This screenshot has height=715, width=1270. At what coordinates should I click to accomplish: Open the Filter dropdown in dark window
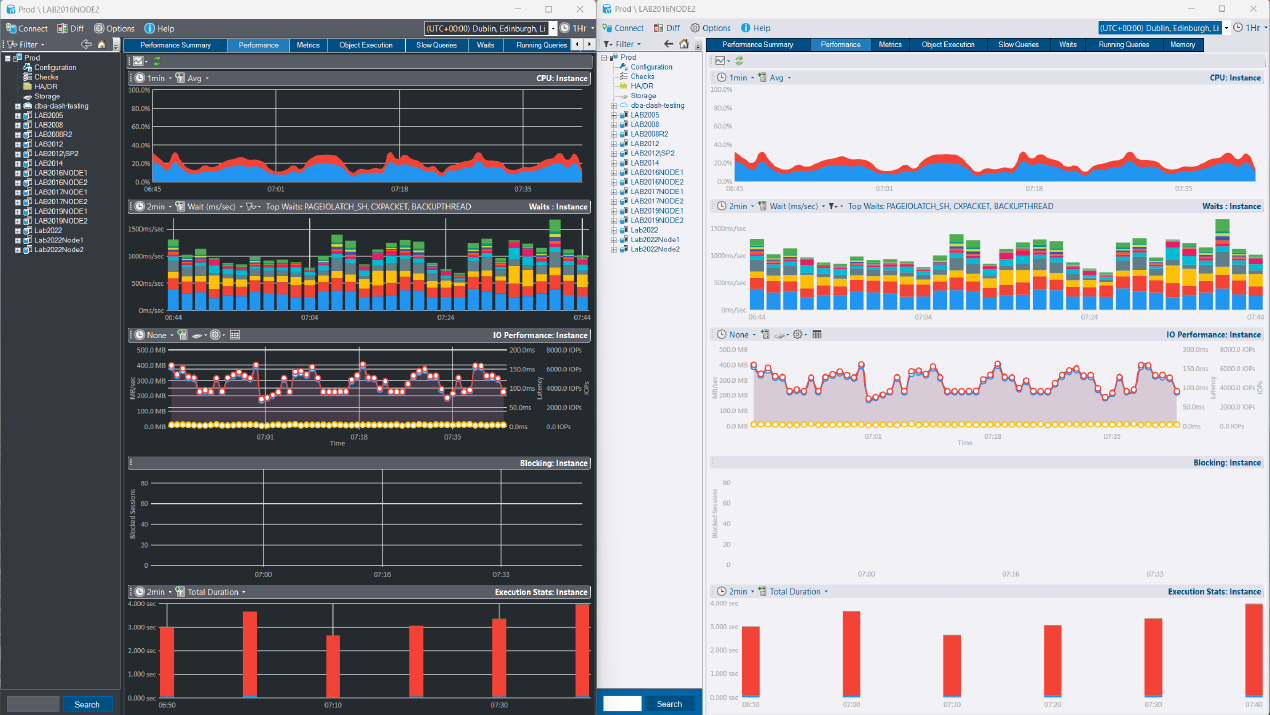click(x=25, y=44)
